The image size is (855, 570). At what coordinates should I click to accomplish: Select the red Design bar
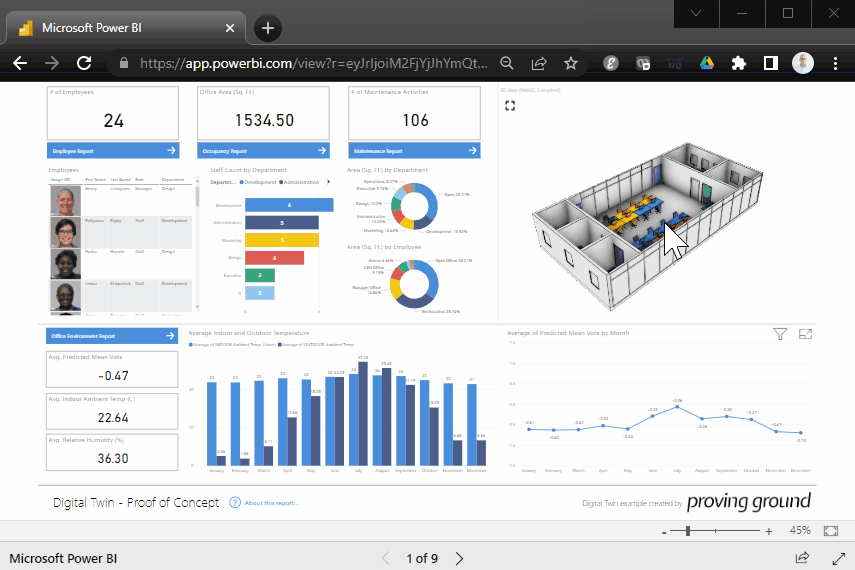click(x=274, y=257)
